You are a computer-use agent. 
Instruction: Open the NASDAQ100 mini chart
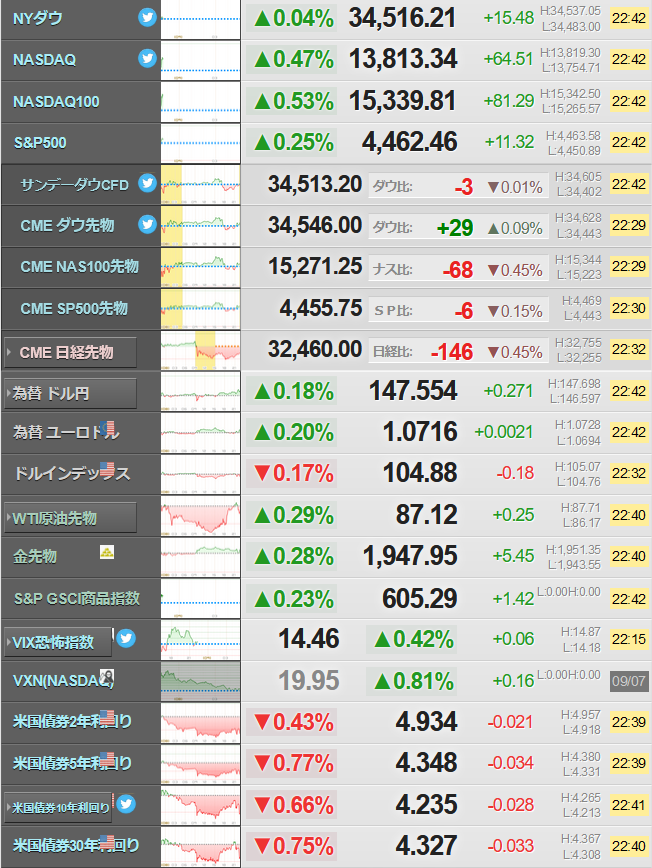200,102
